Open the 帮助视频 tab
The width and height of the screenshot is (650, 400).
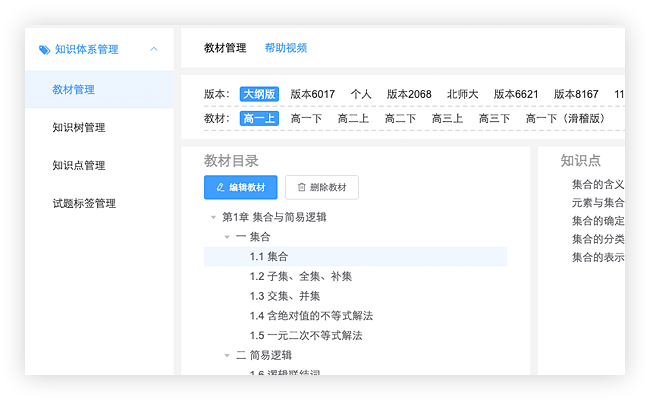(286, 48)
